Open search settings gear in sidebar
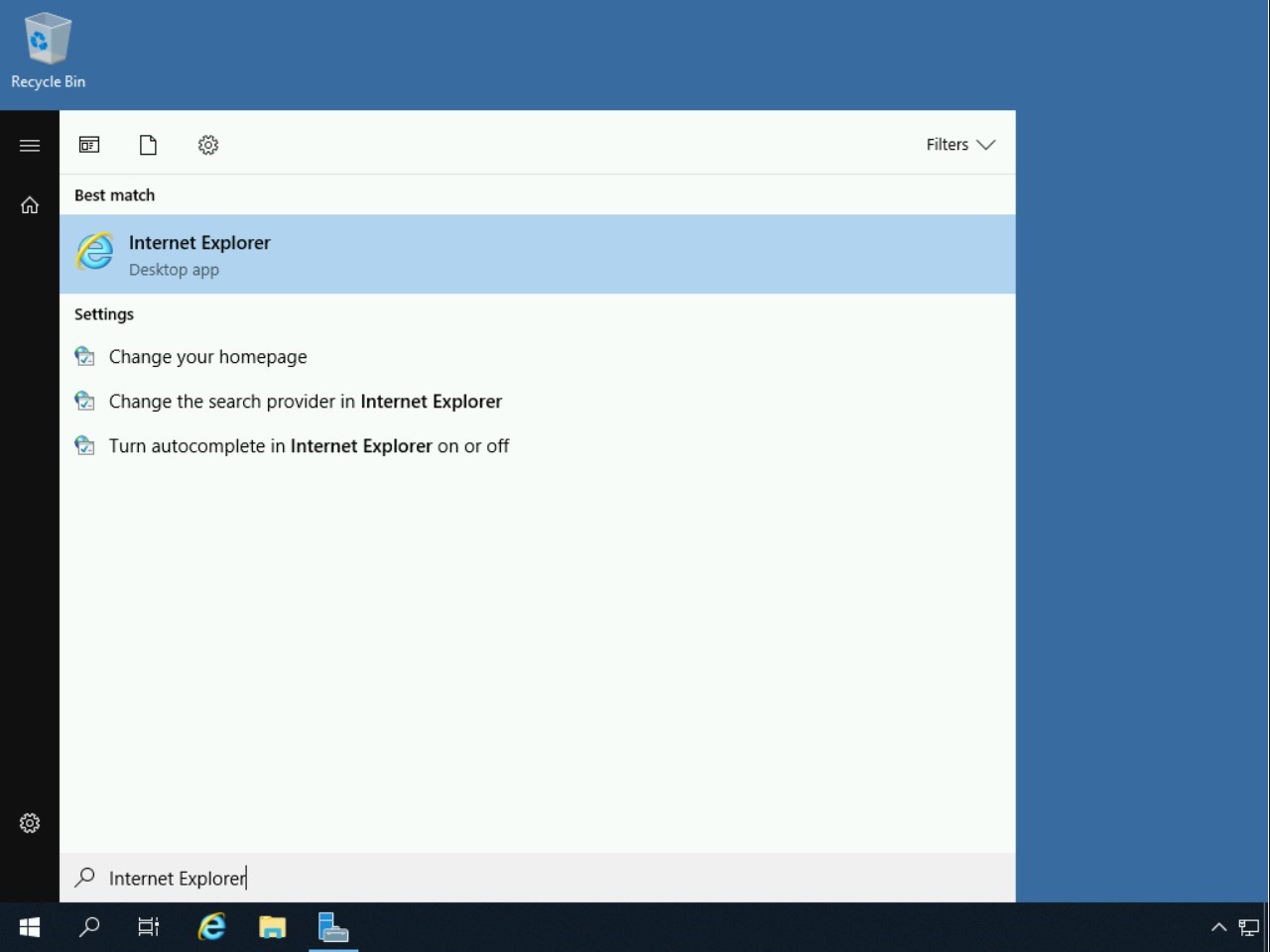Image resolution: width=1270 pixels, height=952 pixels. tap(30, 823)
